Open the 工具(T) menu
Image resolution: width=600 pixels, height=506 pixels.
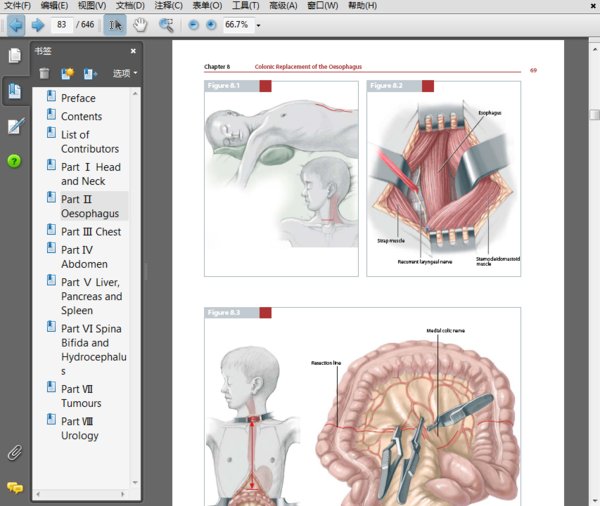pyautogui.click(x=246, y=6)
